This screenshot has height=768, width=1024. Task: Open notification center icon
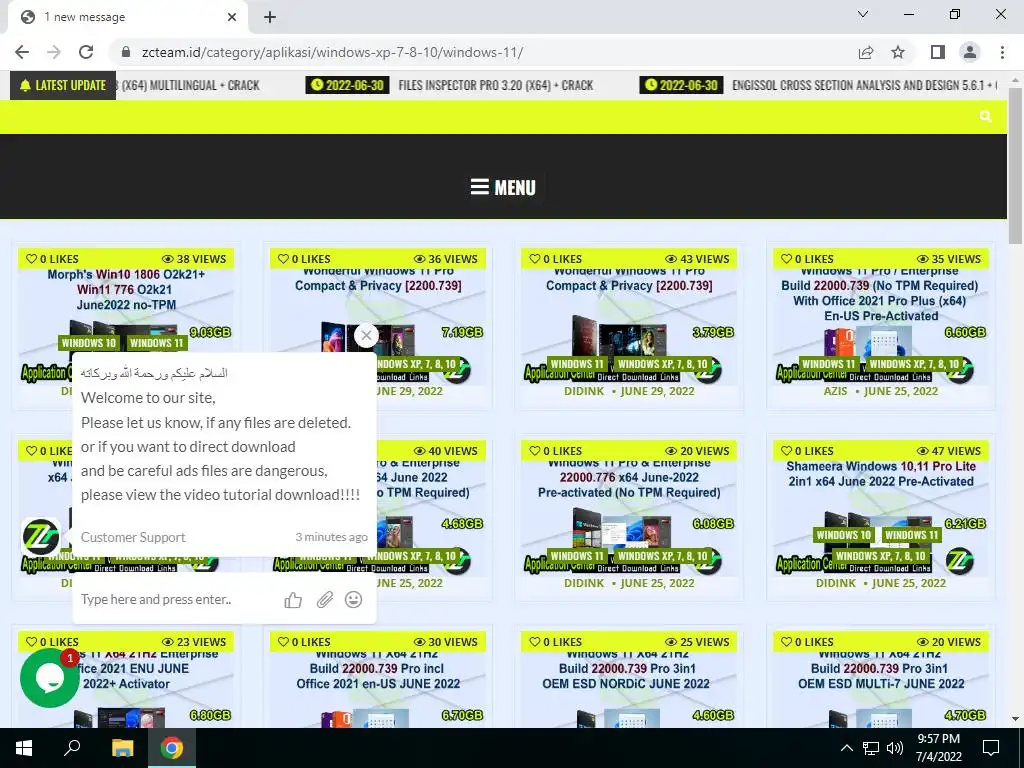coord(991,748)
